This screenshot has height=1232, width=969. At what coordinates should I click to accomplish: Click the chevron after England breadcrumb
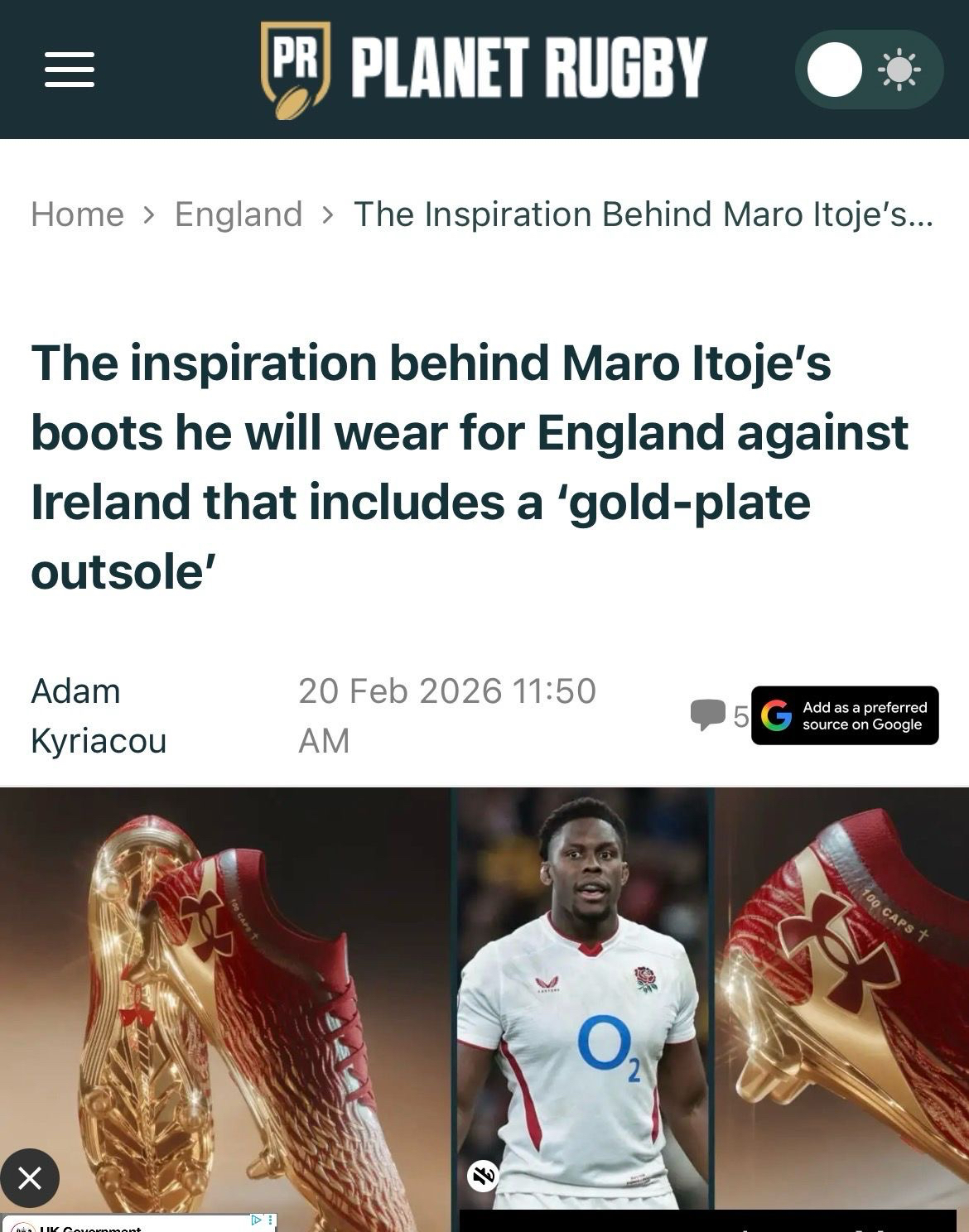(328, 214)
